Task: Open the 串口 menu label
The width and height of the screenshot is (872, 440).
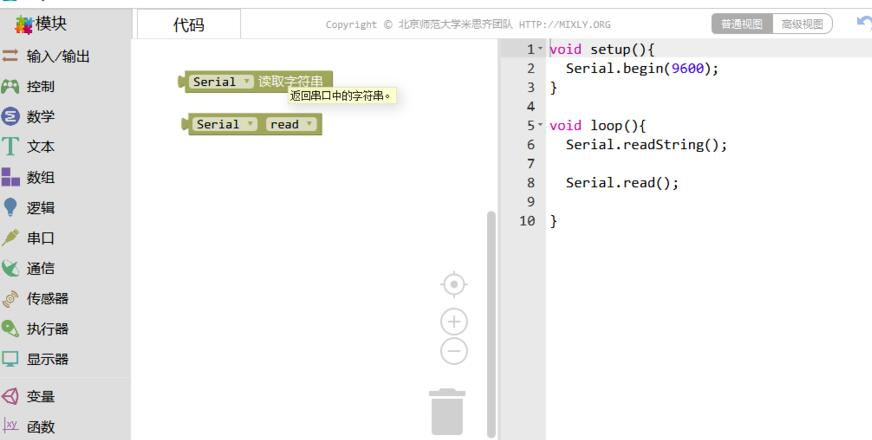Action: pyautogui.click(x=41, y=238)
